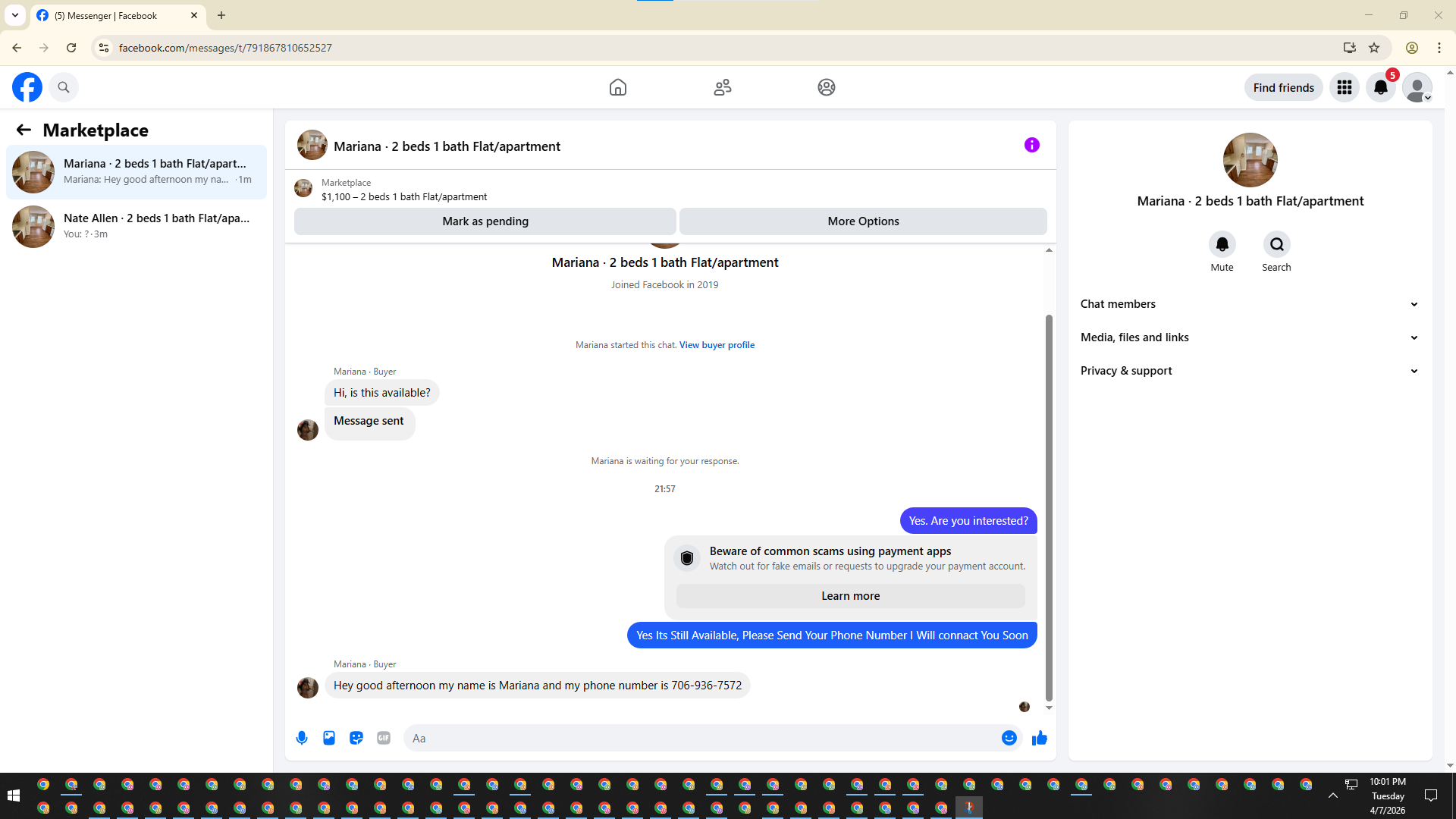Screen dimensions: 1456x819
Task: Click Find friends button
Action: [x=1283, y=87]
